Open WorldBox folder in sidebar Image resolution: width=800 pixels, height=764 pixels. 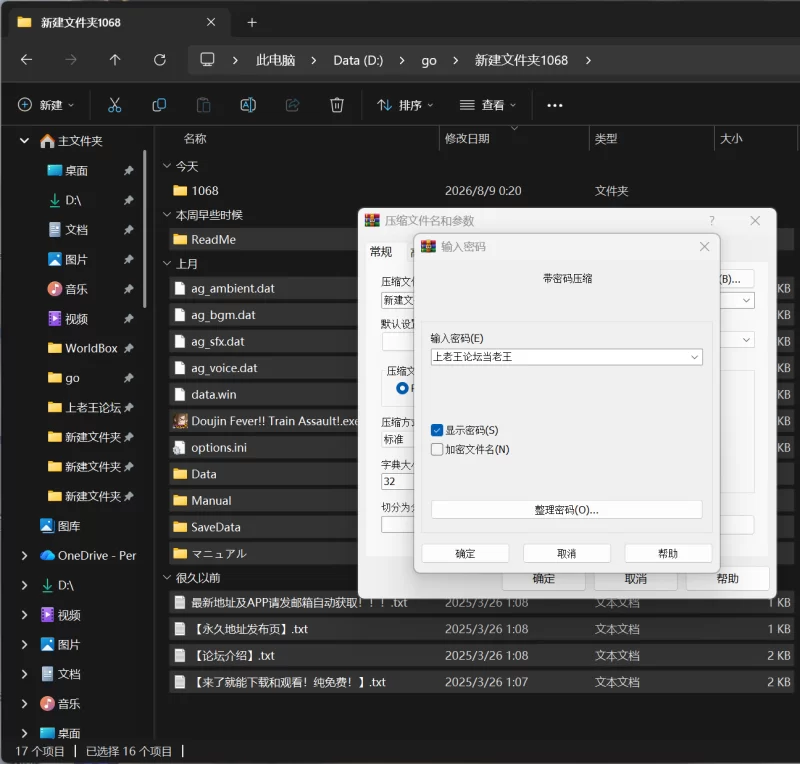pos(91,348)
